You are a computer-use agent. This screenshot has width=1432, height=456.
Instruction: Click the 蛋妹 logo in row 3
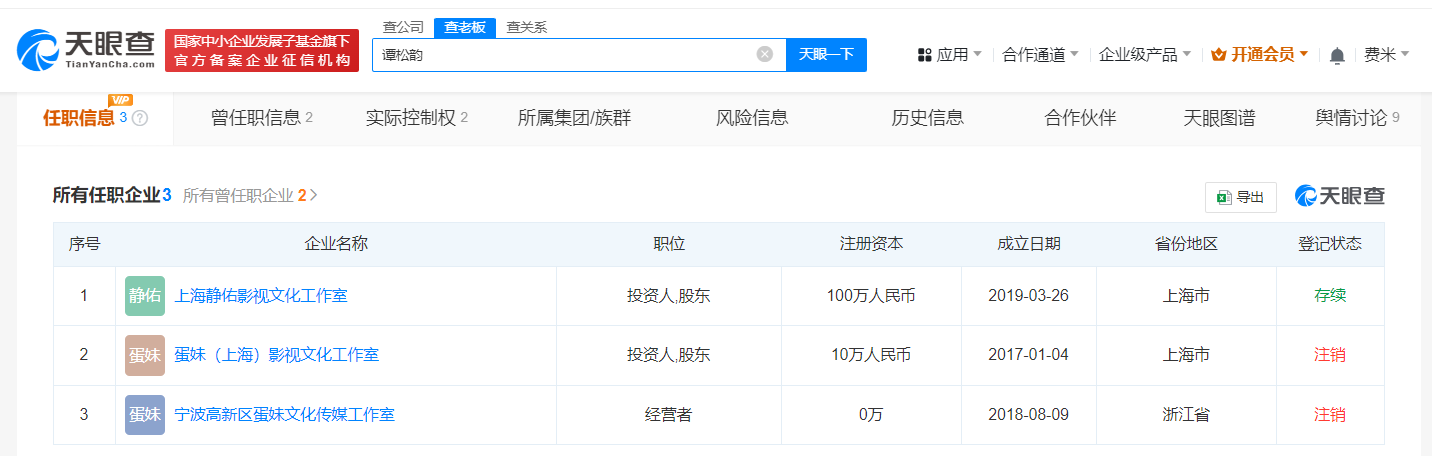tap(145, 414)
